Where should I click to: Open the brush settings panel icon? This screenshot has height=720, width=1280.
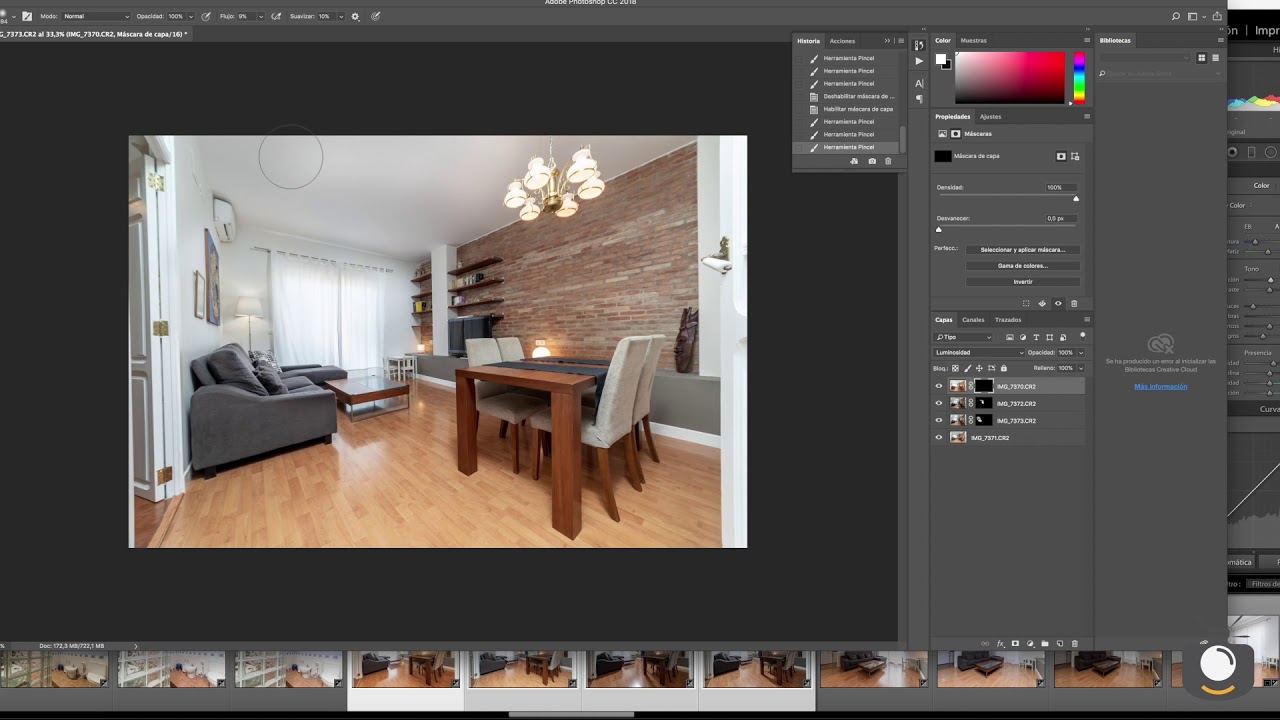coord(27,16)
